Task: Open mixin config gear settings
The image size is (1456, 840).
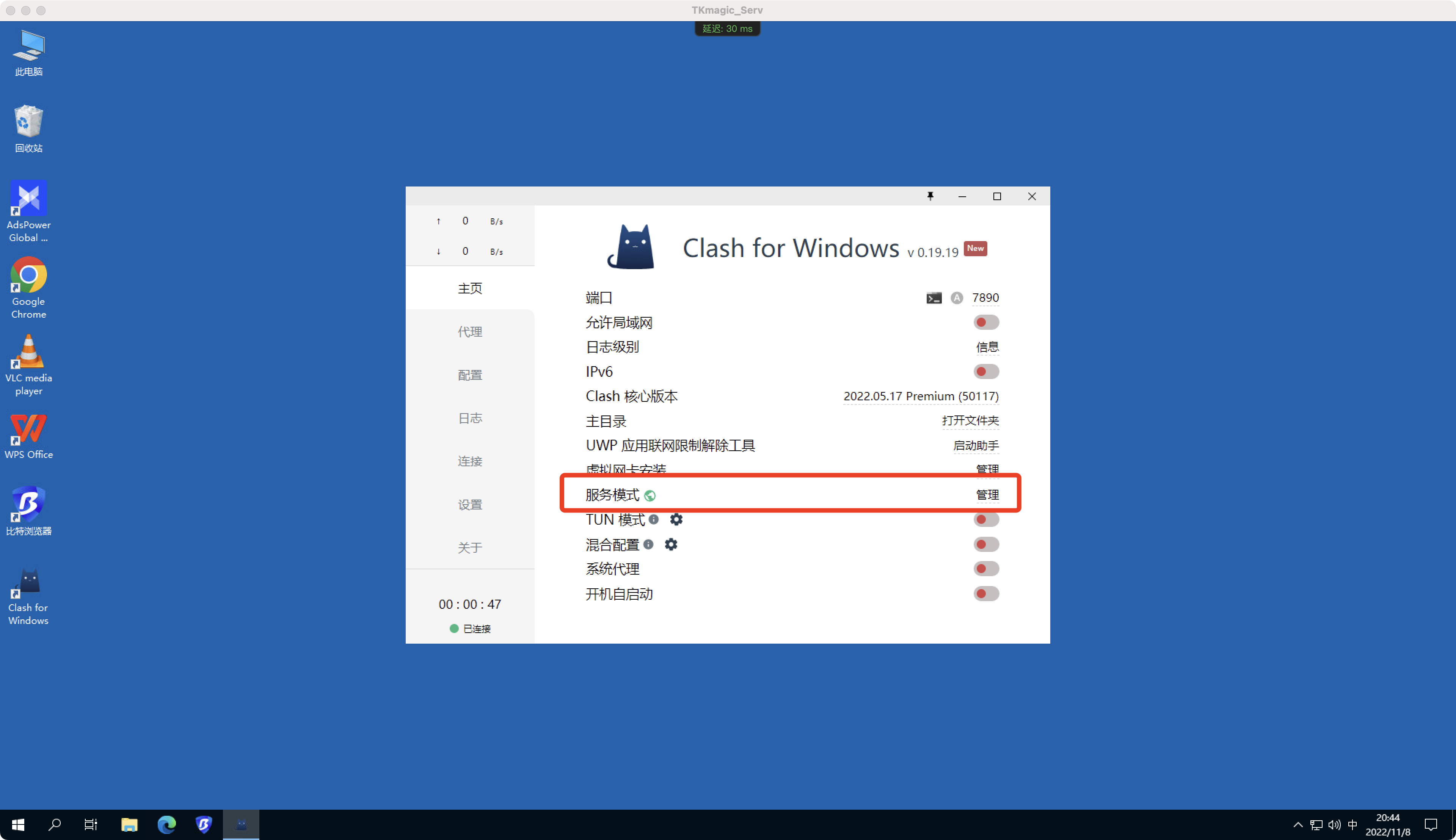Action: [x=671, y=544]
